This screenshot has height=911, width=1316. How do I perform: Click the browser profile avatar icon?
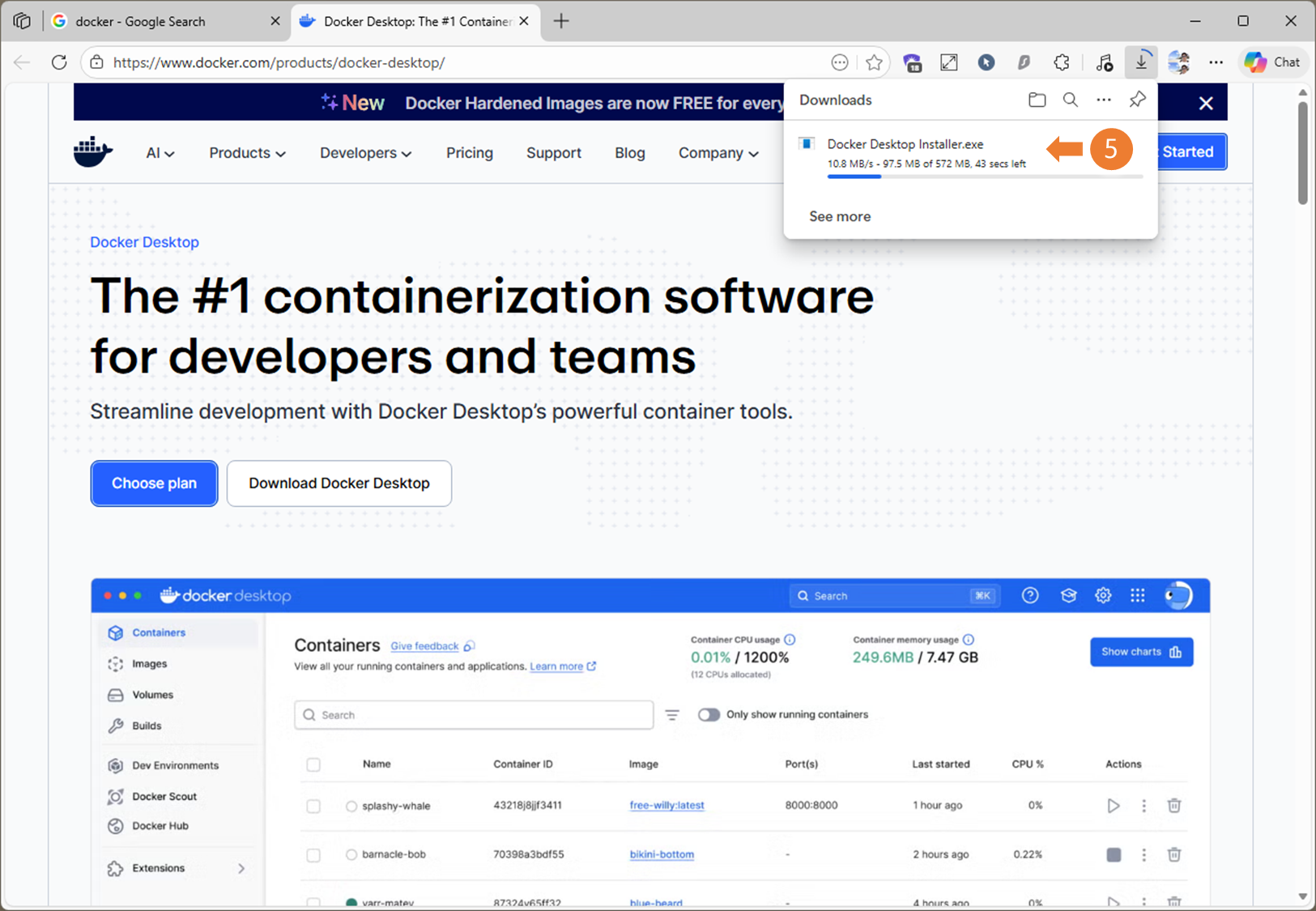(x=1178, y=62)
